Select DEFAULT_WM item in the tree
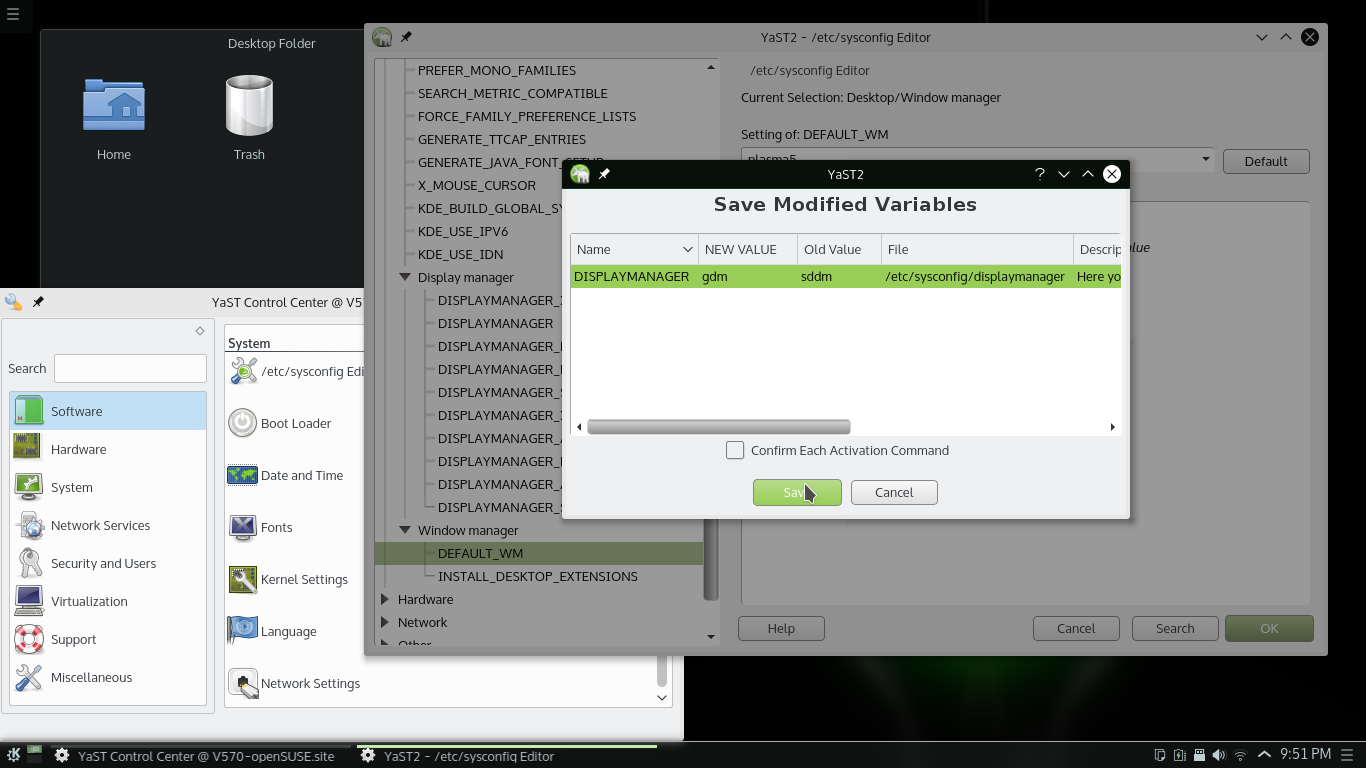Viewport: 1366px width, 768px height. (480, 553)
